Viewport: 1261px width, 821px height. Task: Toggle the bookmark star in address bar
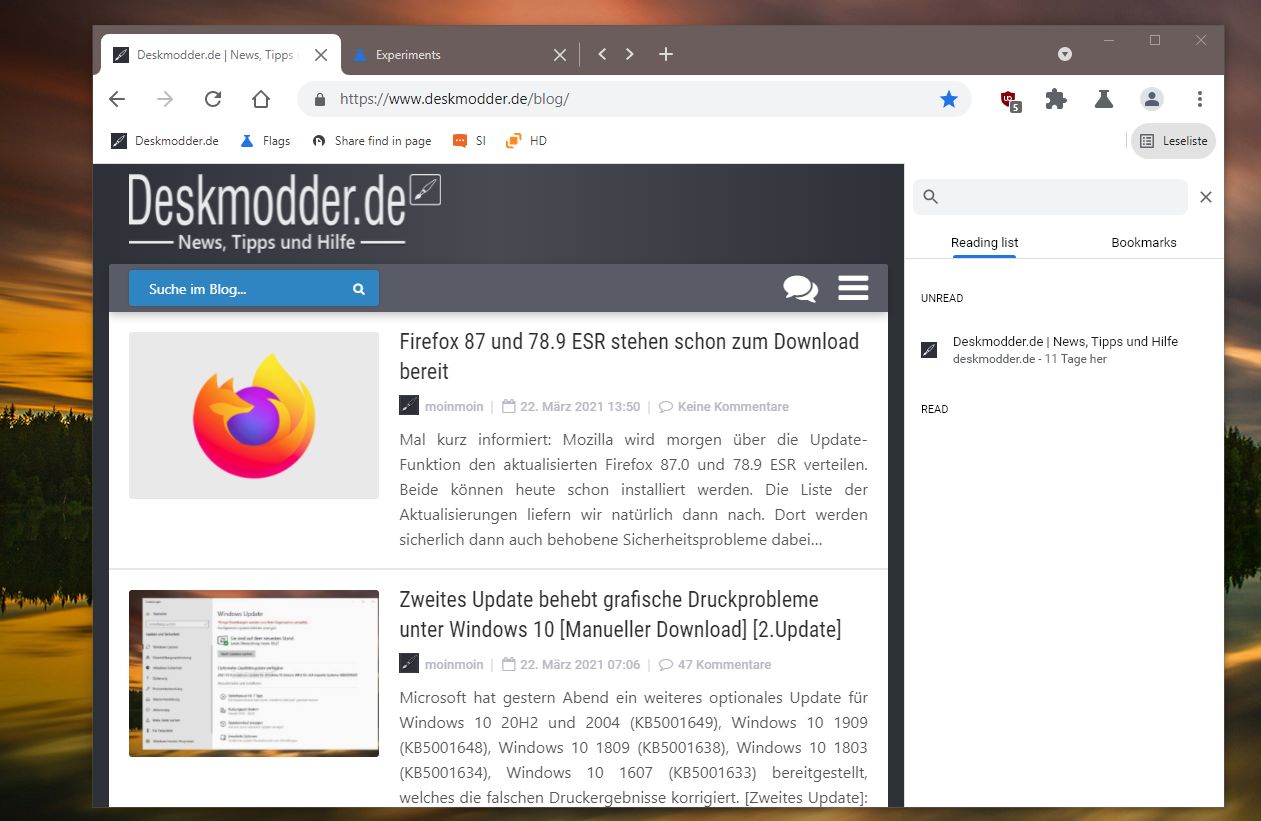(949, 99)
